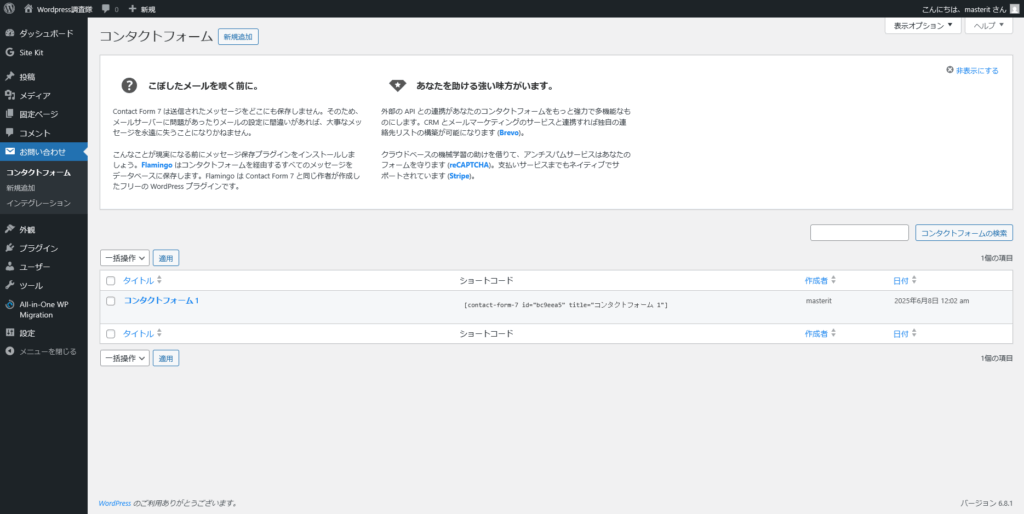Click the ユーザー person icon
The height and width of the screenshot is (514, 1024).
tap(10, 267)
